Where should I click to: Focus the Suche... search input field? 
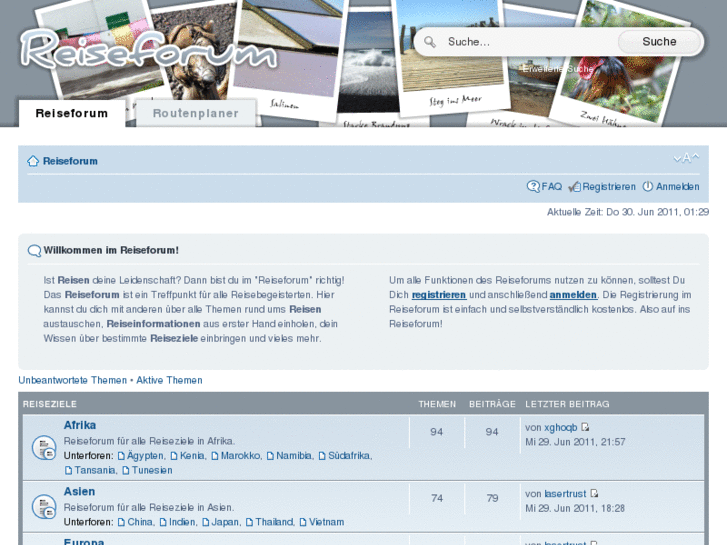(x=529, y=42)
